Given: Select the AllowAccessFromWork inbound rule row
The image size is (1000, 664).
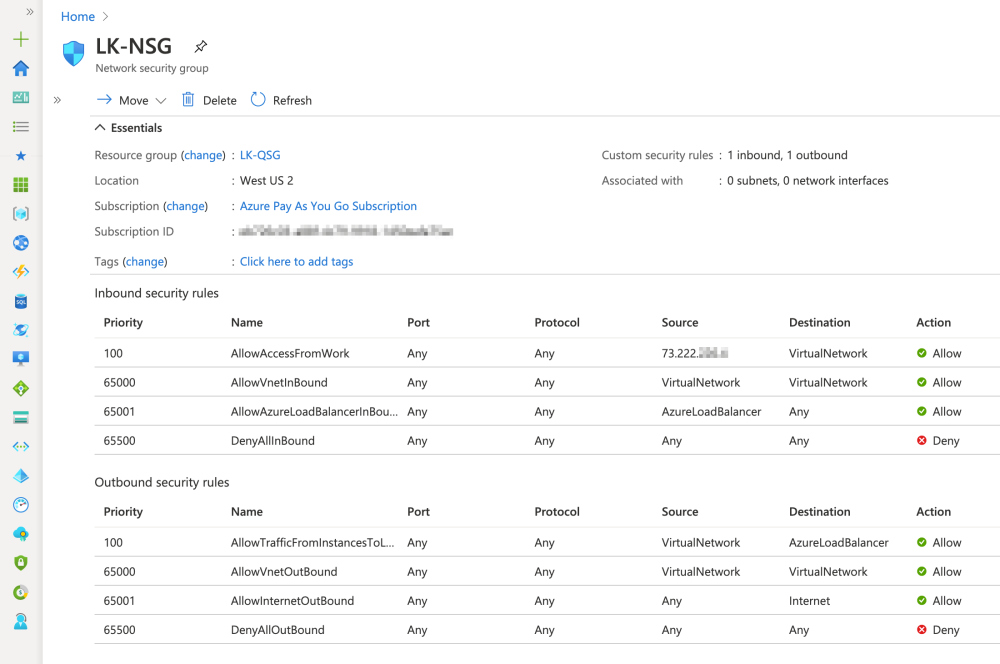Looking at the screenshot, I should 290,353.
